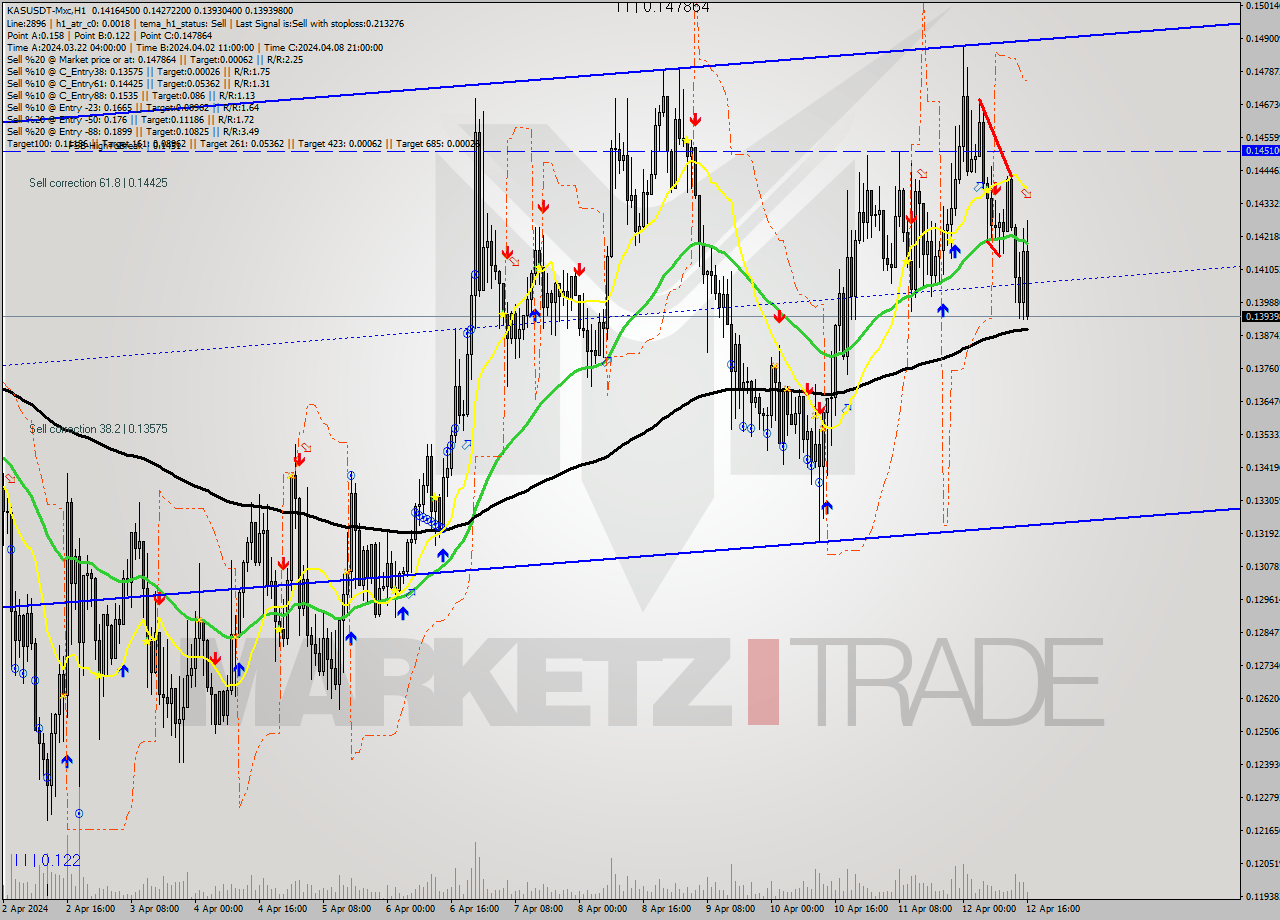Viewport: 1280px width, 920px height.
Task: Click the '11 Apr 08:00' date axis label
Action: click(924, 909)
